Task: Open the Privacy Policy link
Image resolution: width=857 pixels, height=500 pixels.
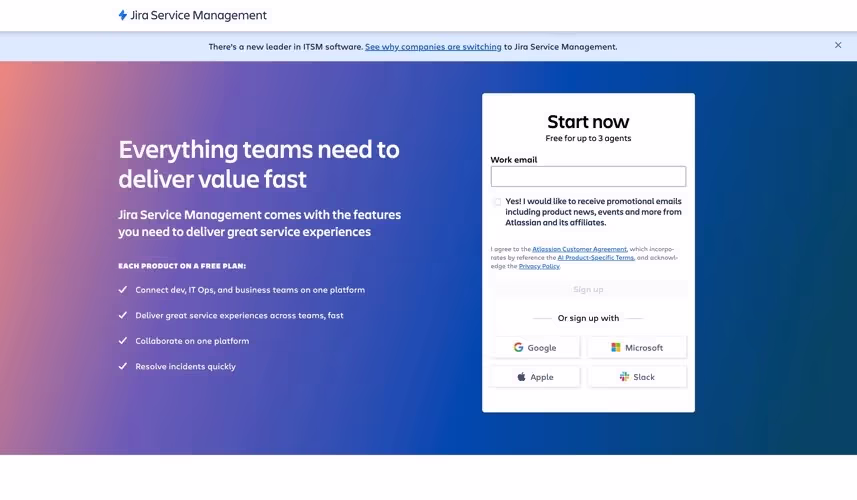Action: point(539,266)
